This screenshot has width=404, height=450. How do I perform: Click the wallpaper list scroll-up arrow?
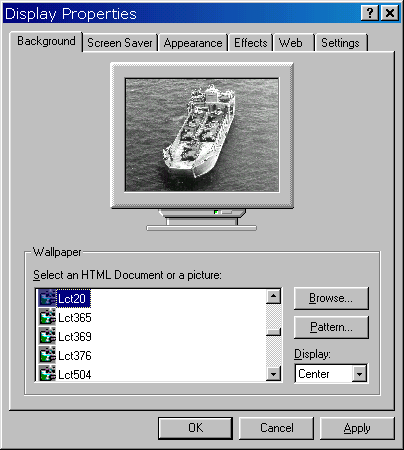pos(273,296)
